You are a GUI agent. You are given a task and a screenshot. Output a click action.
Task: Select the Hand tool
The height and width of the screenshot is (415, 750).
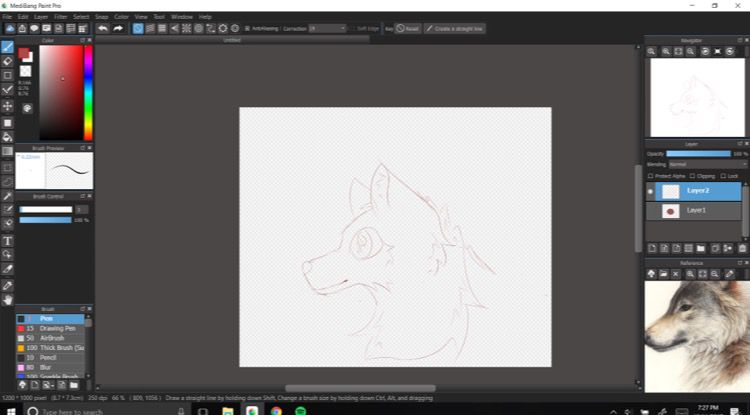(x=7, y=300)
